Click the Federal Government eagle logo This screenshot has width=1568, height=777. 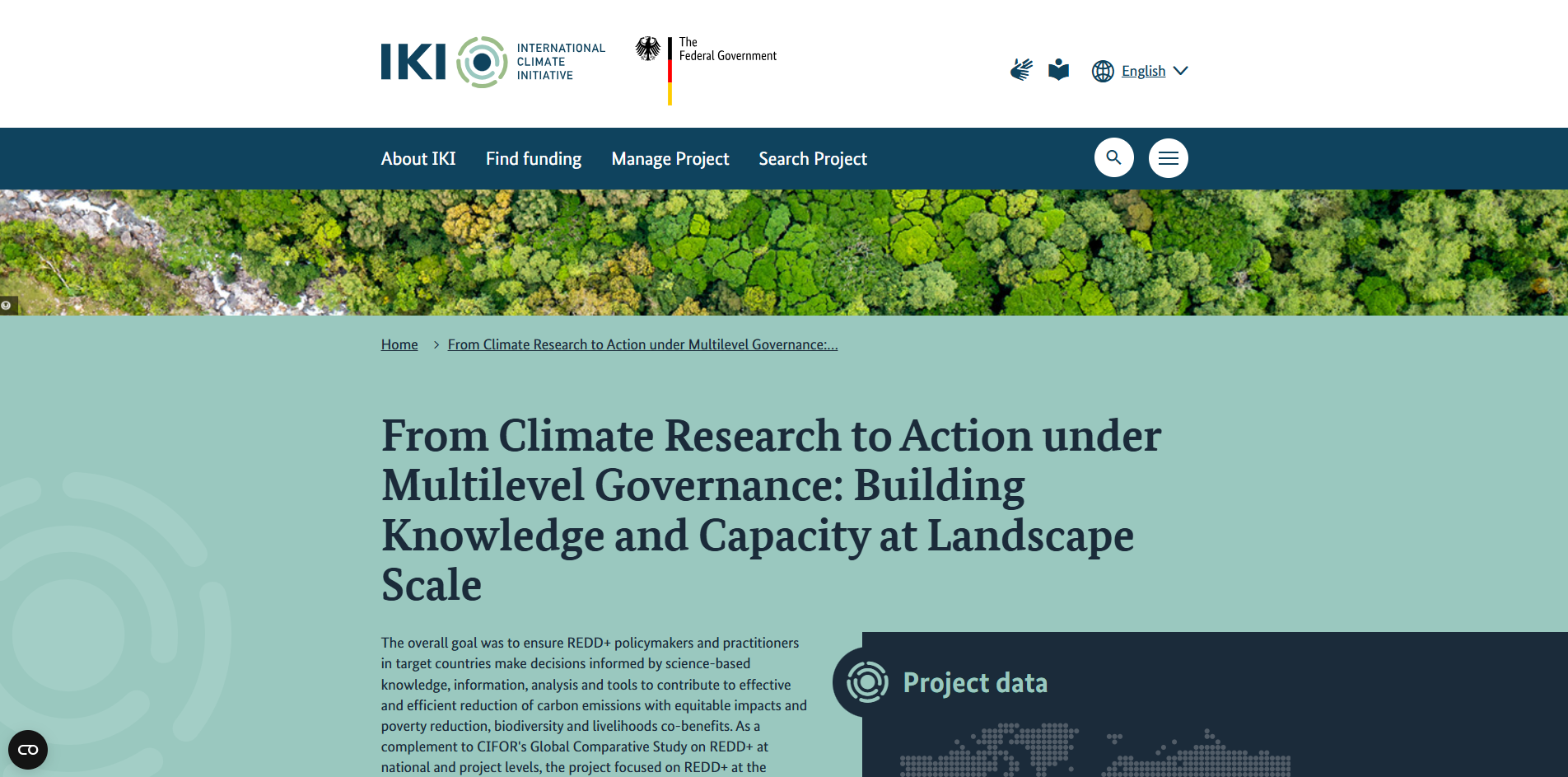[648, 49]
